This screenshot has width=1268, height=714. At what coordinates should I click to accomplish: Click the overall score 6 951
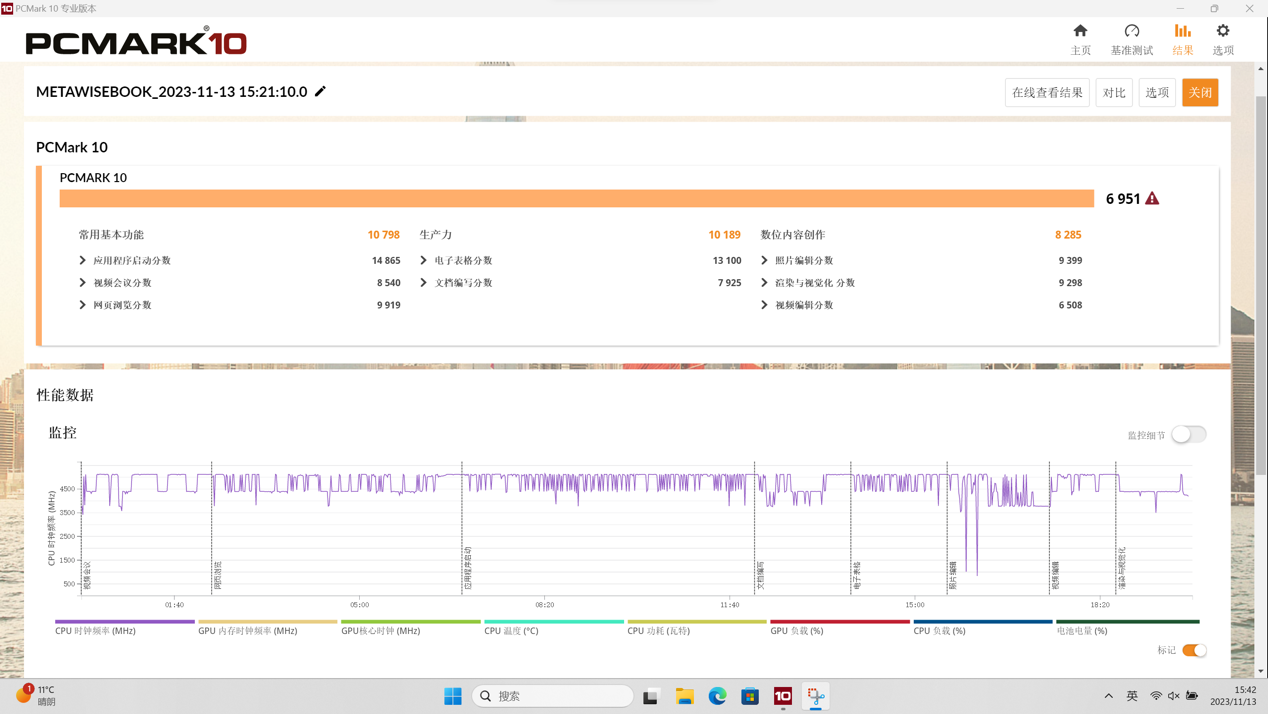tap(1123, 199)
